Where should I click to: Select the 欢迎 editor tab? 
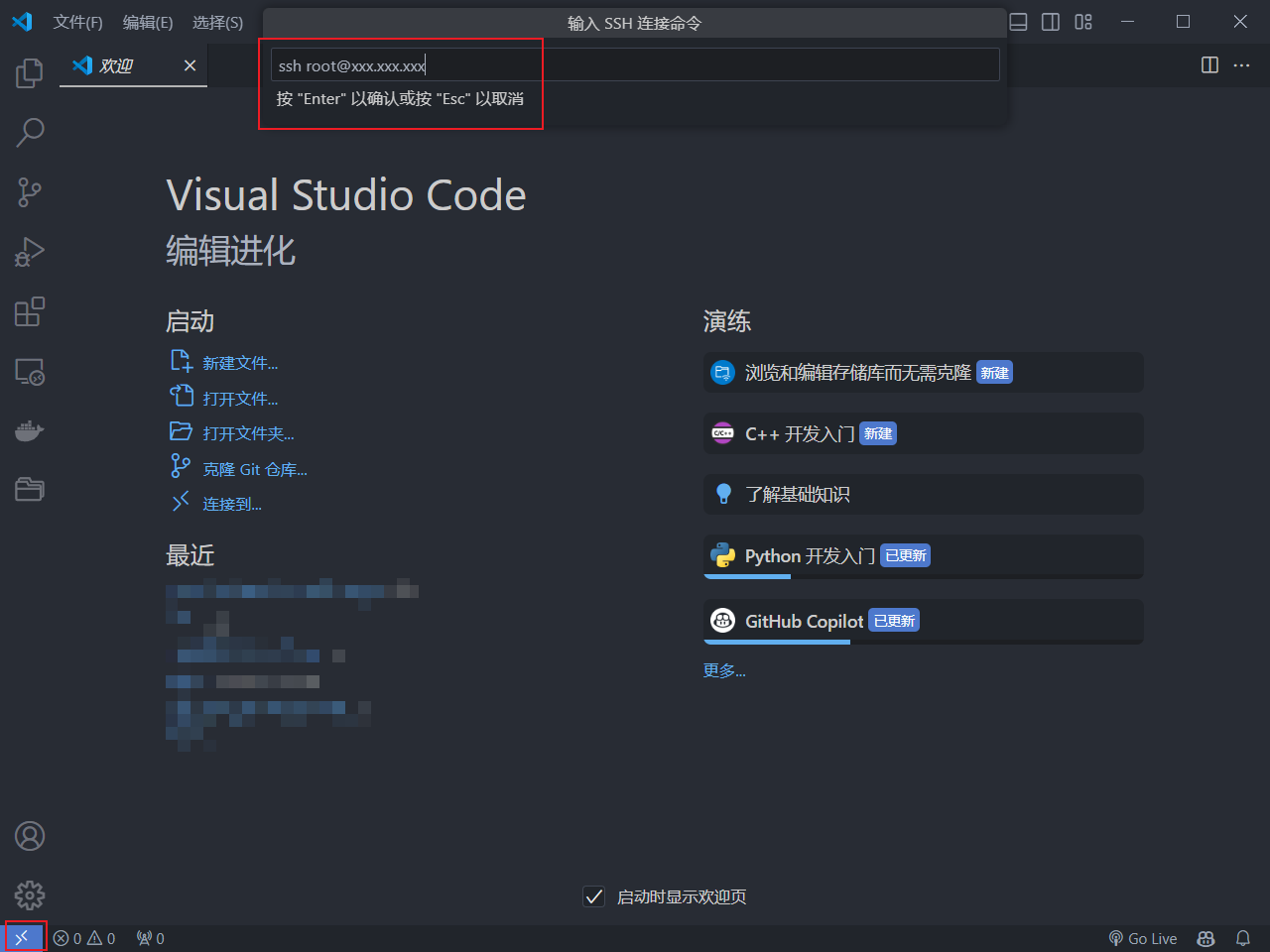[133, 65]
